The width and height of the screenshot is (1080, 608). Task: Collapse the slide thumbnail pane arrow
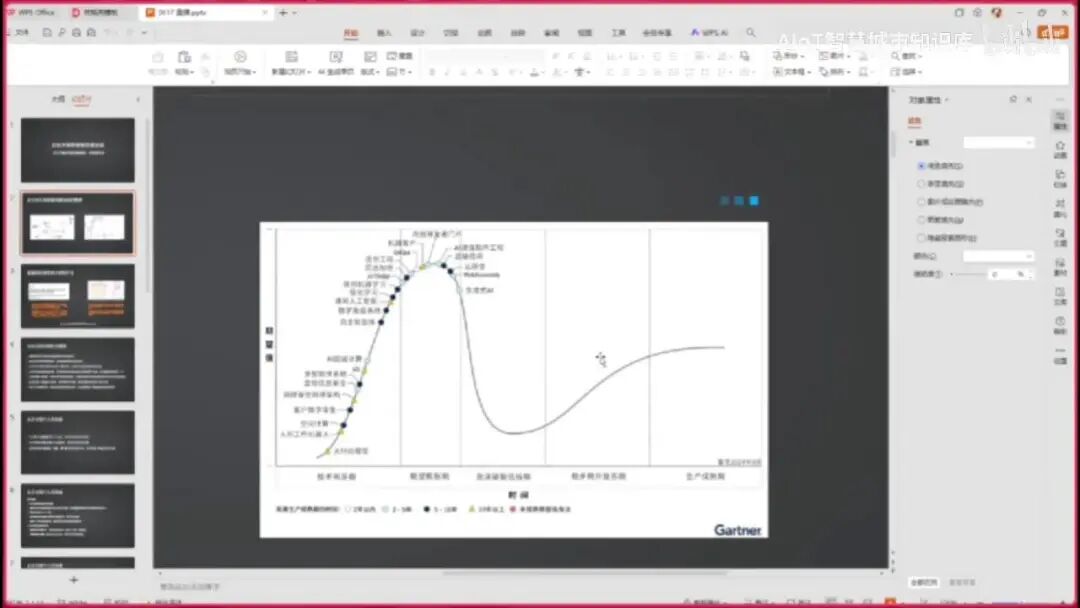click(x=138, y=100)
